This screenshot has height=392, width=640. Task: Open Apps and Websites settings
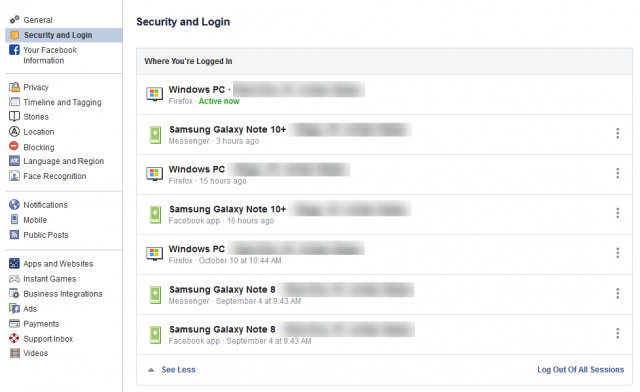pyautogui.click(x=58, y=264)
